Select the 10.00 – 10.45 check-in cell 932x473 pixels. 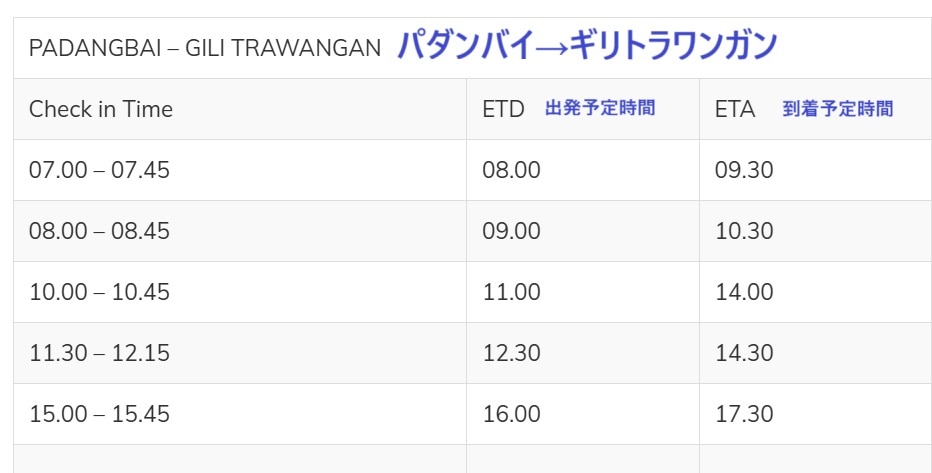pos(100,292)
